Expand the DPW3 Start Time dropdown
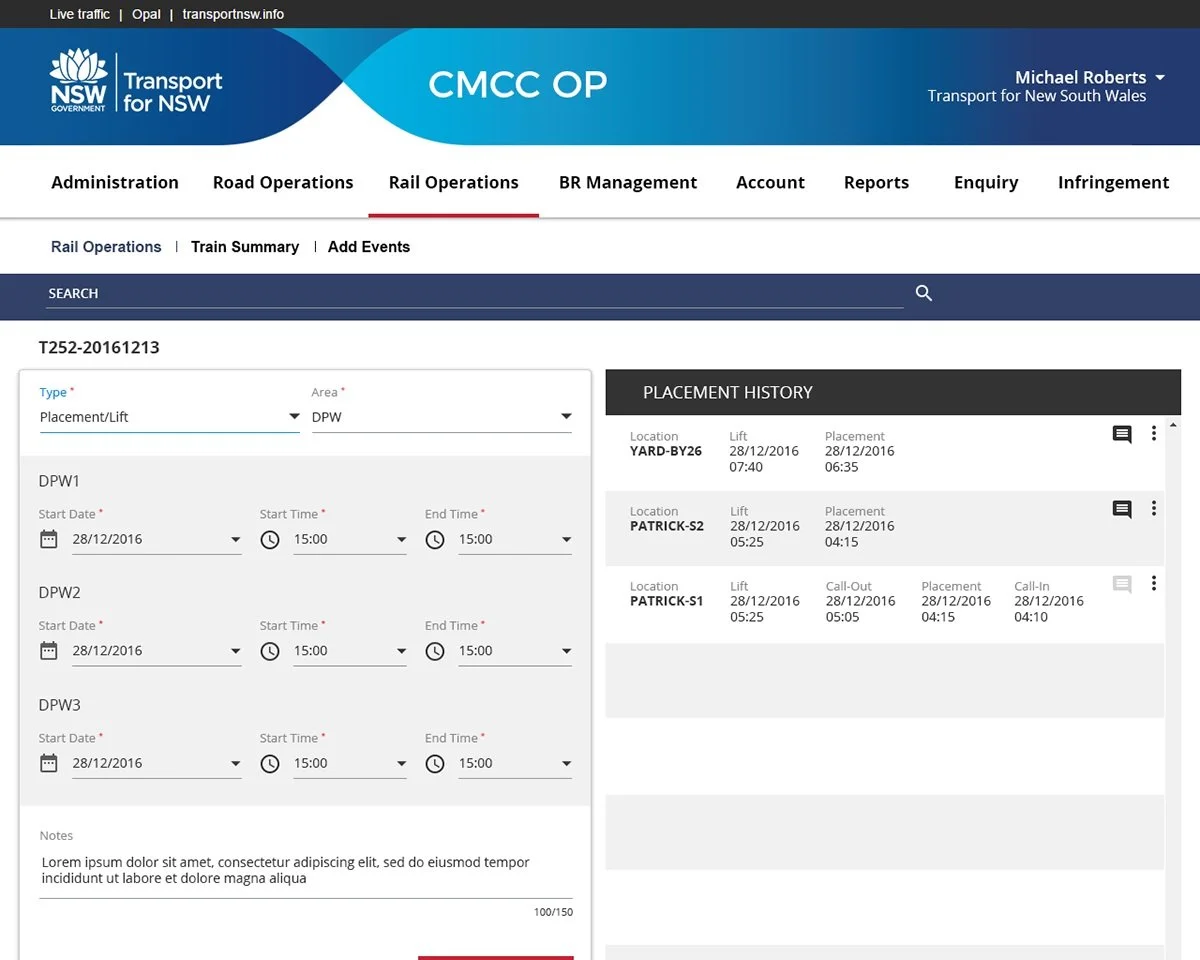1200x960 pixels. click(401, 764)
